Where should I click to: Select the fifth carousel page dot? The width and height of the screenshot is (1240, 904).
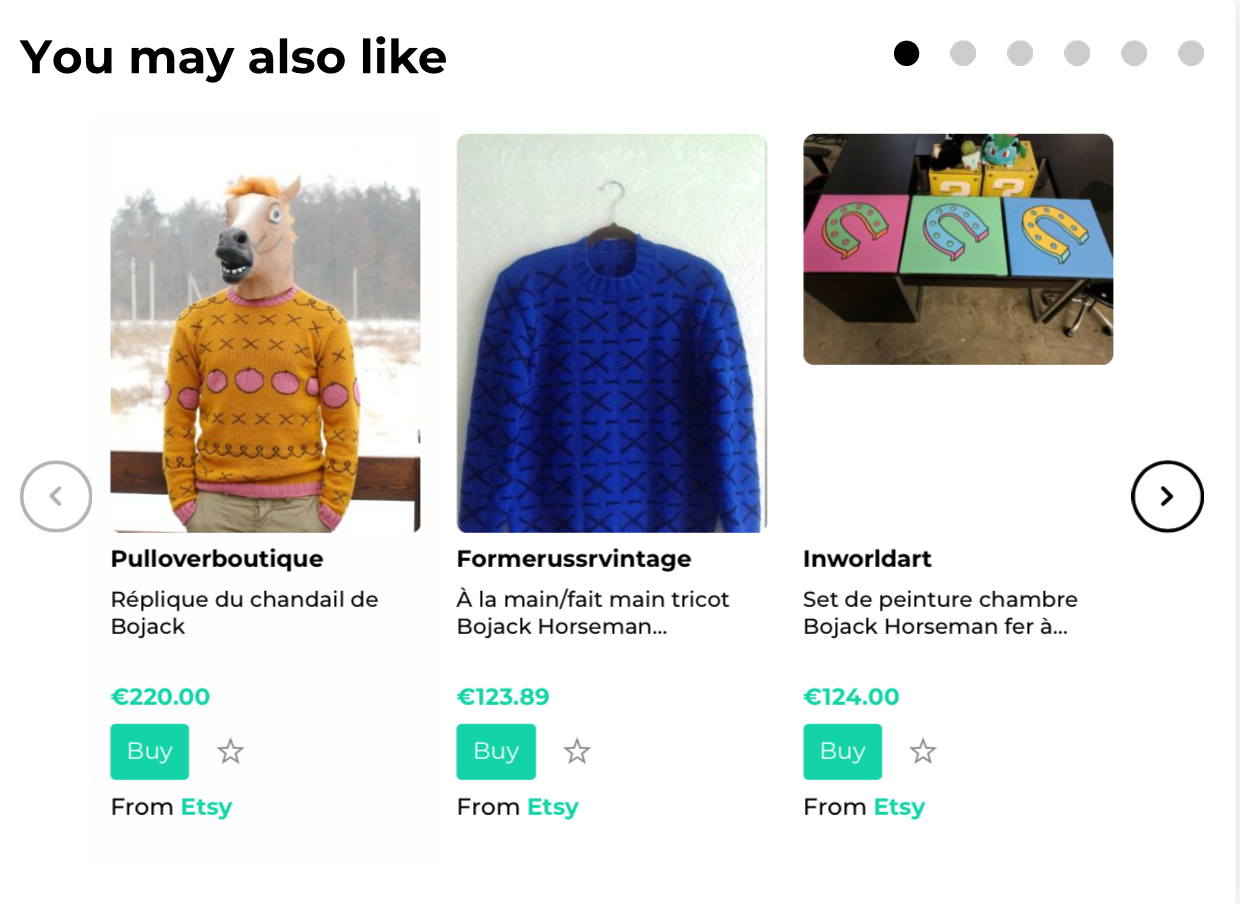click(x=1134, y=53)
